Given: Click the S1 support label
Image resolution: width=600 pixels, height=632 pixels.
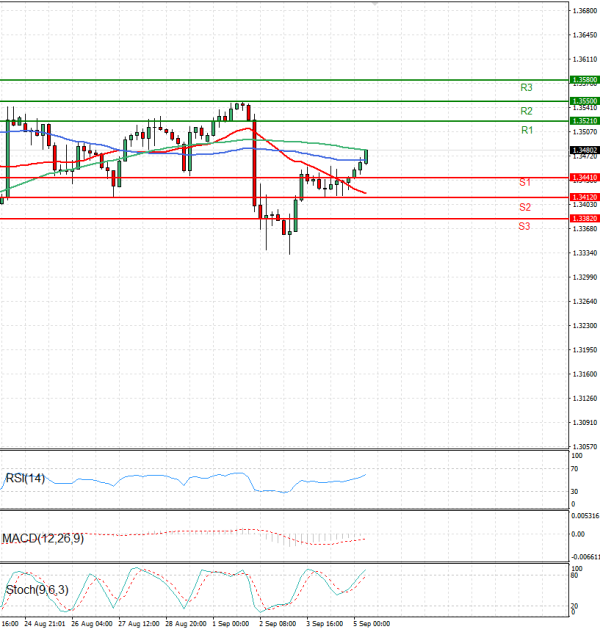Looking at the screenshot, I should (524, 183).
